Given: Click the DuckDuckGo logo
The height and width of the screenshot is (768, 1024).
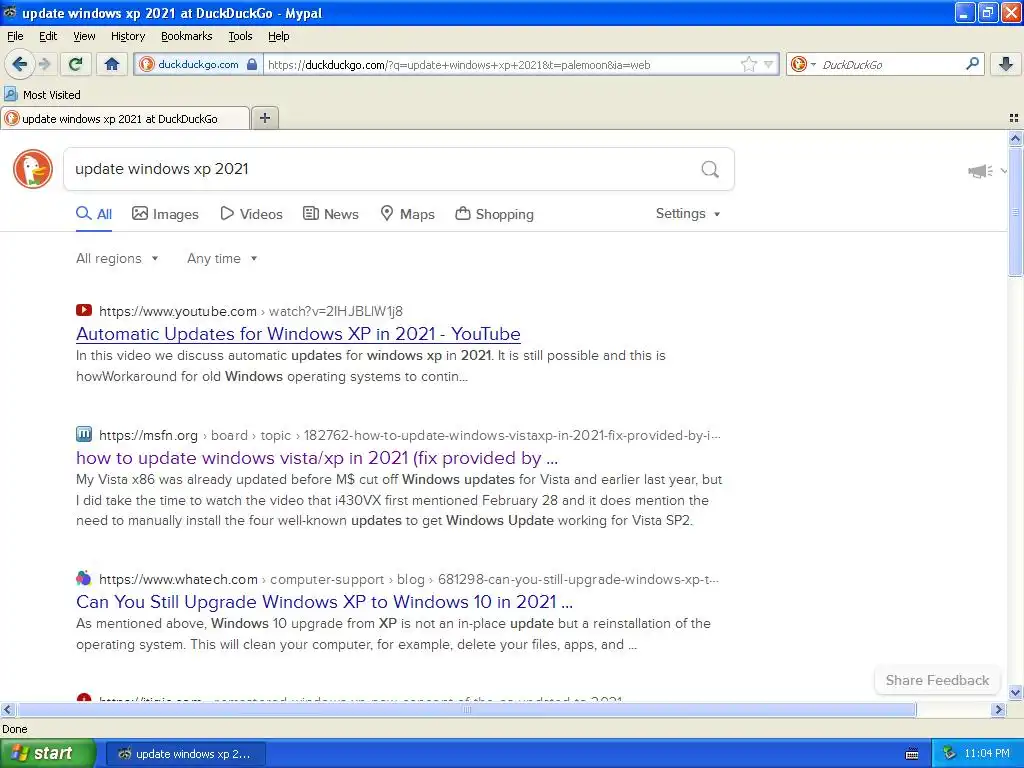Looking at the screenshot, I should click(x=33, y=168).
